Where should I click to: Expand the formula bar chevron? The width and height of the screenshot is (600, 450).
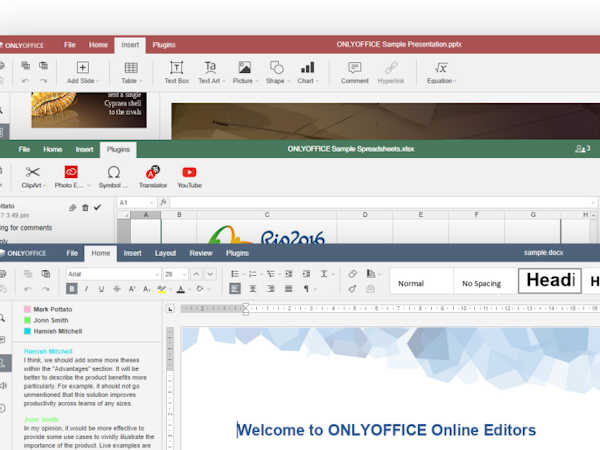pyautogui.click(x=593, y=202)
